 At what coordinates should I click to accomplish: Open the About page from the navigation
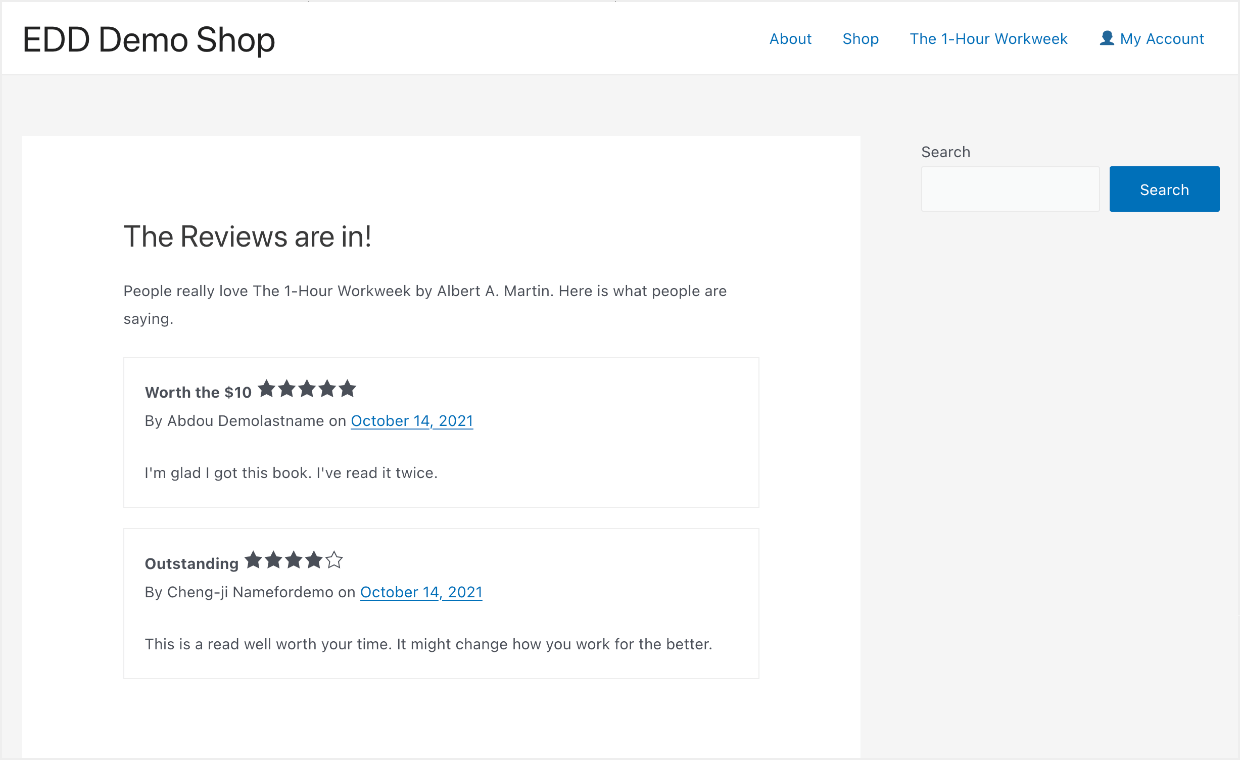tap(790, 39)
